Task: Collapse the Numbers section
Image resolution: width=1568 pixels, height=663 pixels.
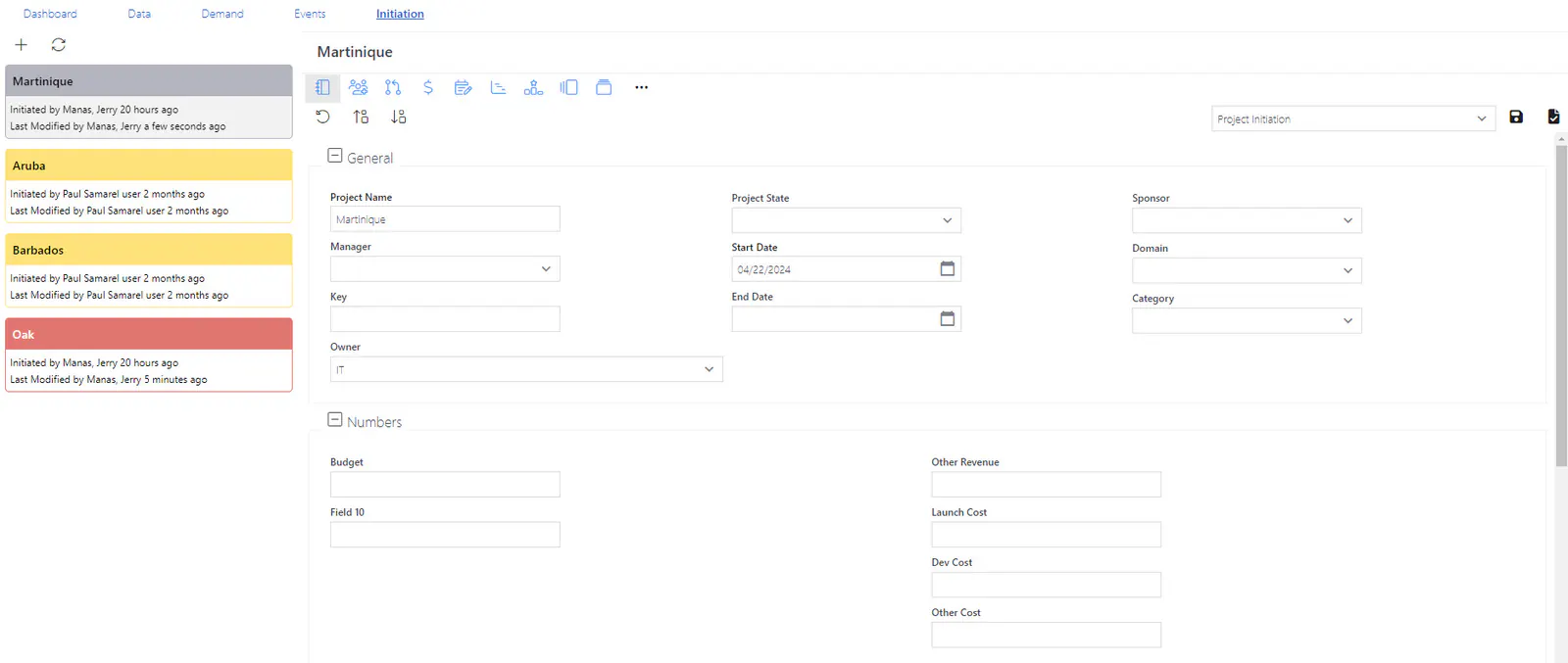Action: 335,419
